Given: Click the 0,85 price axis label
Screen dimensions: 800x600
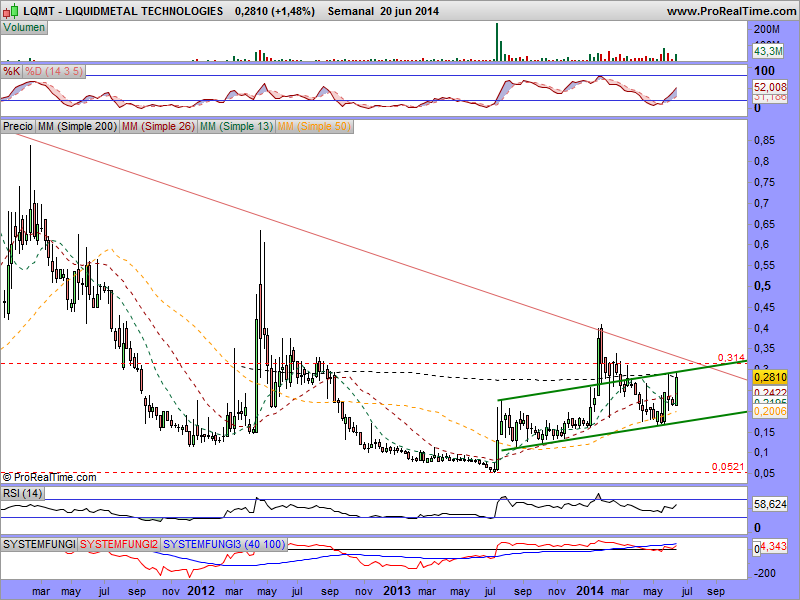Looking at the screenshot, I should [764, 140].
